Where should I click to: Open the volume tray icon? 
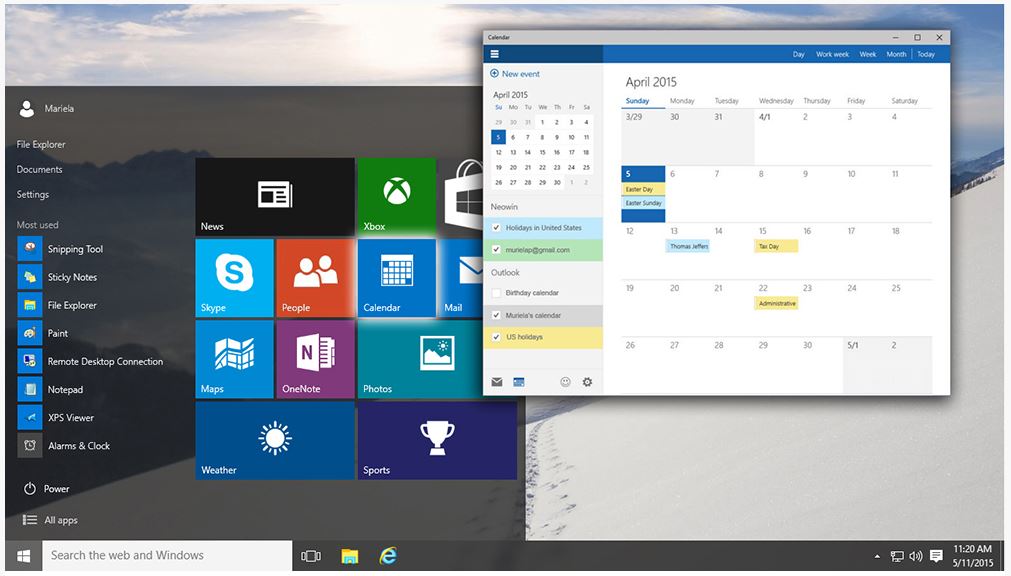coord(916,556)
